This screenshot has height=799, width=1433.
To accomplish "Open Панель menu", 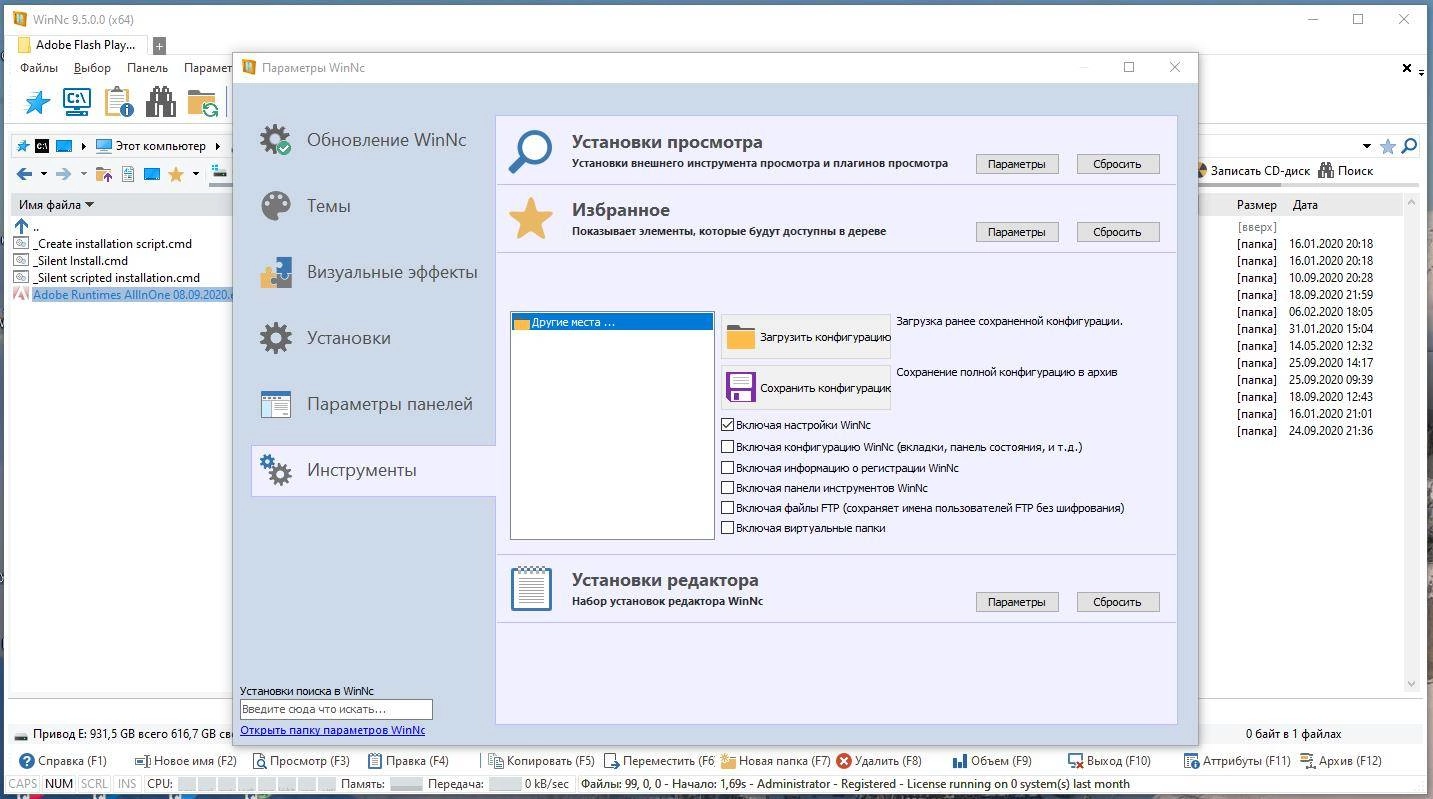I will click(147, 68).
